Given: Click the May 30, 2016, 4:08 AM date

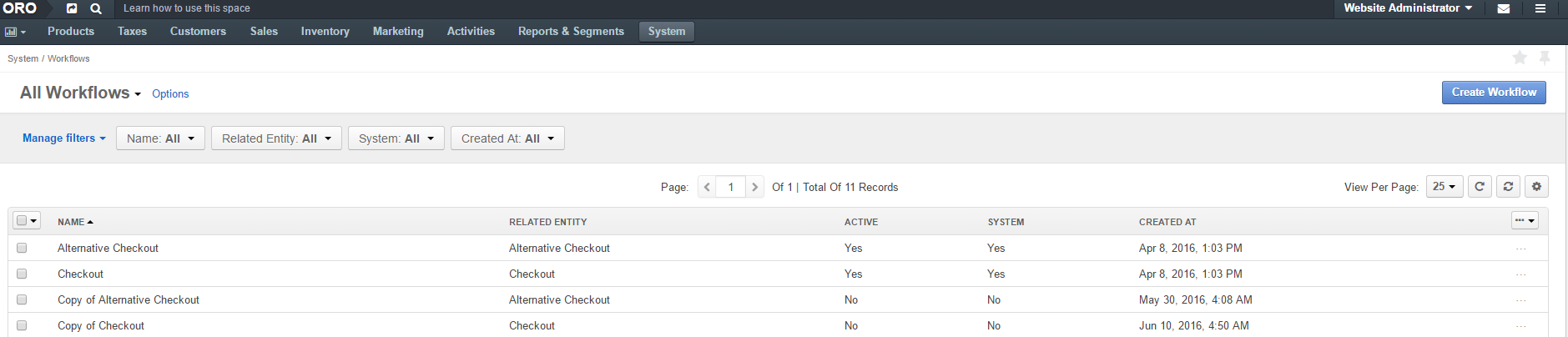Looking at the screenshot, I should [x=1195, y=300].
